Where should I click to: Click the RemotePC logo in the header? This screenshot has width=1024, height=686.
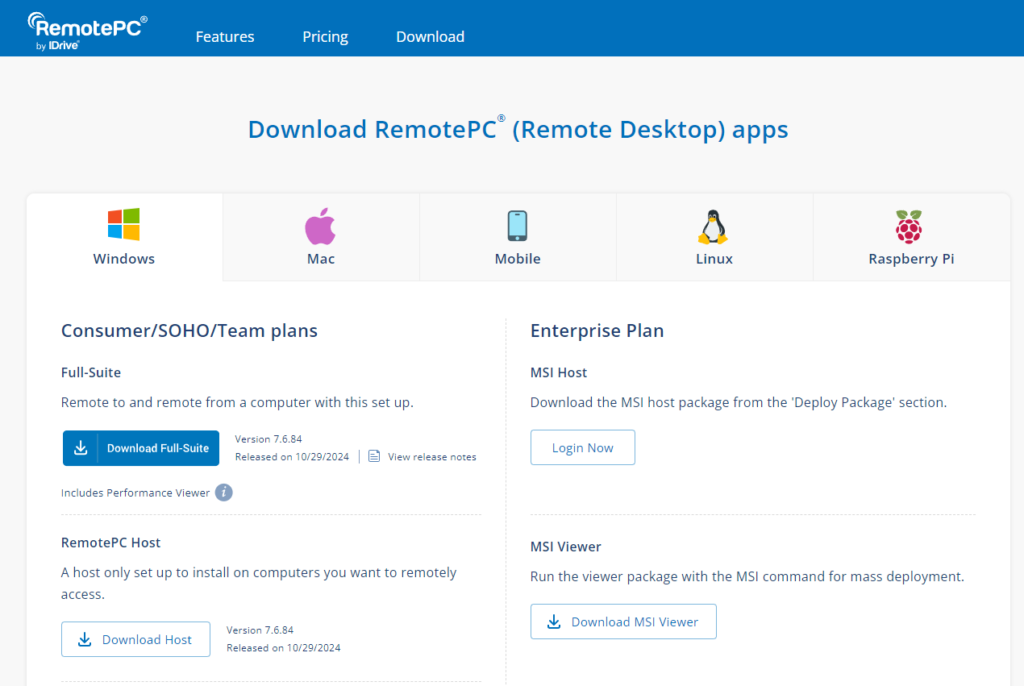(x=87, y=30)
